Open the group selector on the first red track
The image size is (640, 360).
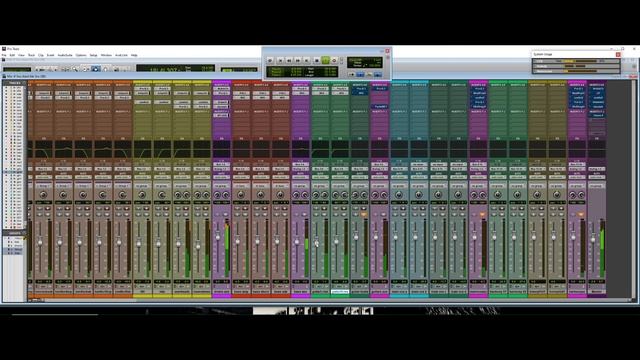241,186
